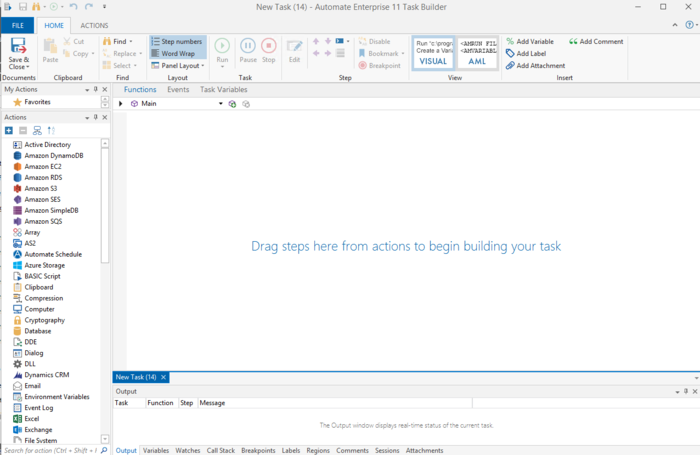Click the Help question mark icon

point(690,25)
